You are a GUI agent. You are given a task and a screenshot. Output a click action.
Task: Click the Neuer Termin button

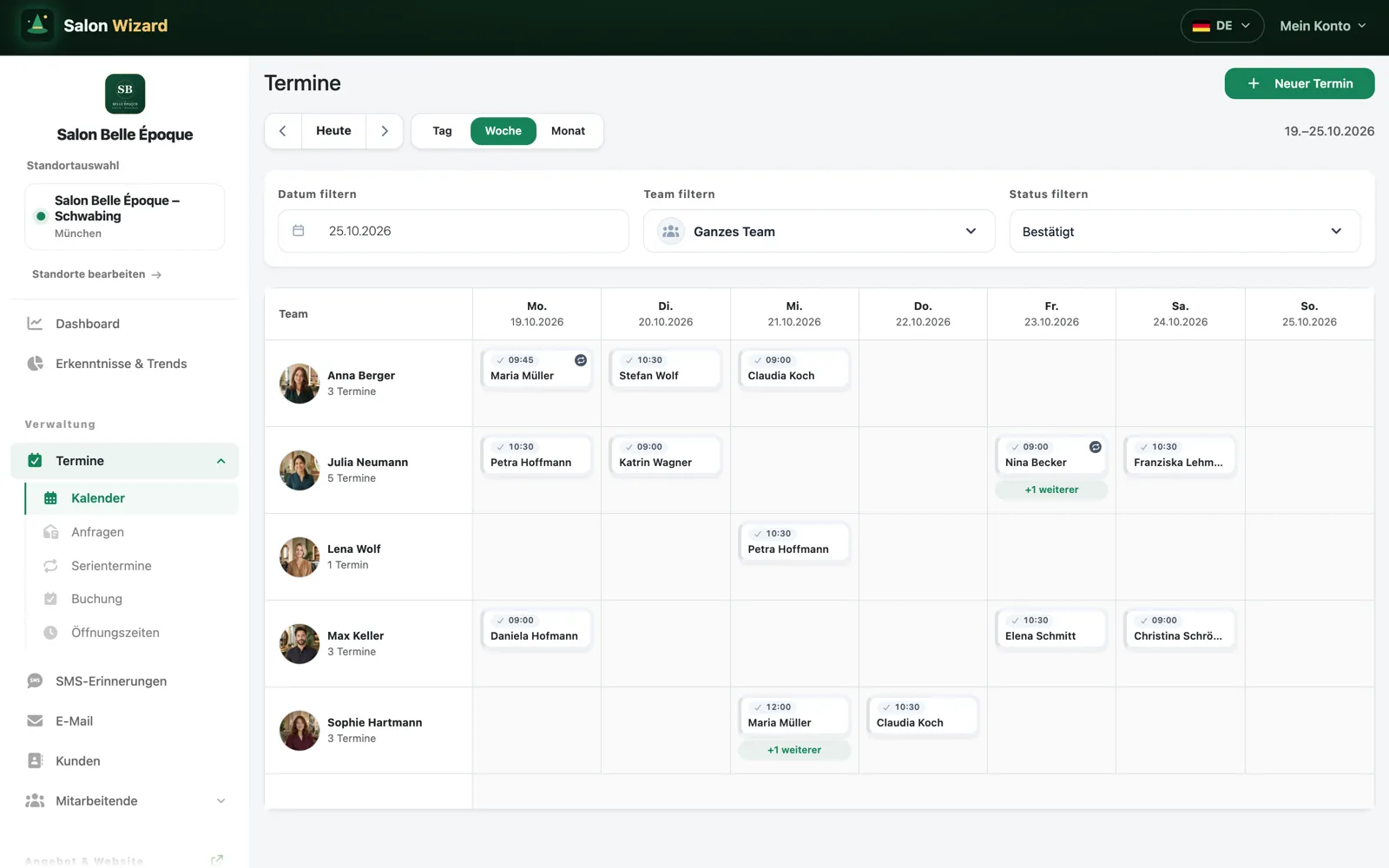pyautogui.click(x=1300, y=83)
